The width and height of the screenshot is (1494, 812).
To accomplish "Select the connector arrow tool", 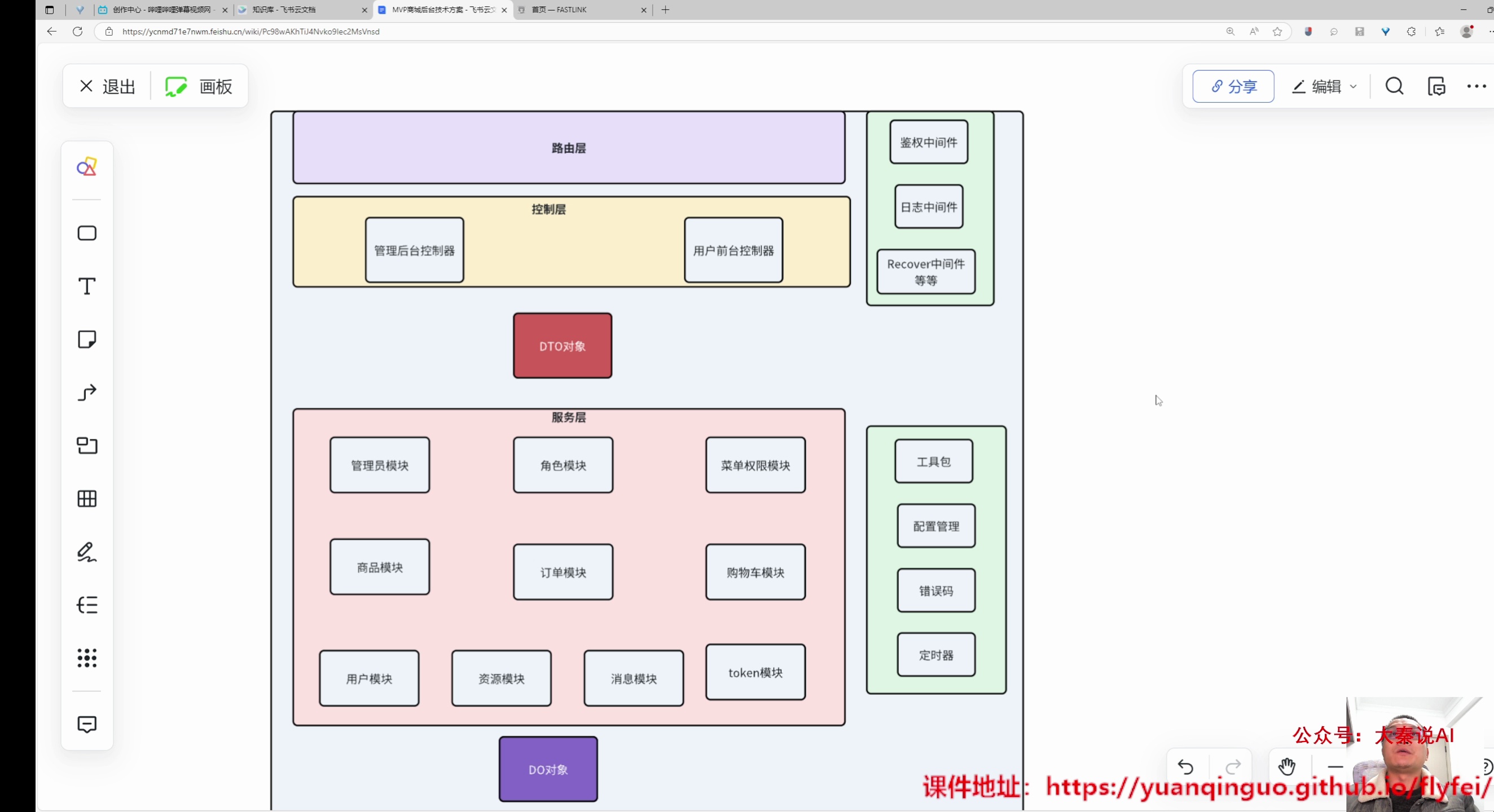I will (x=86, y=392).
